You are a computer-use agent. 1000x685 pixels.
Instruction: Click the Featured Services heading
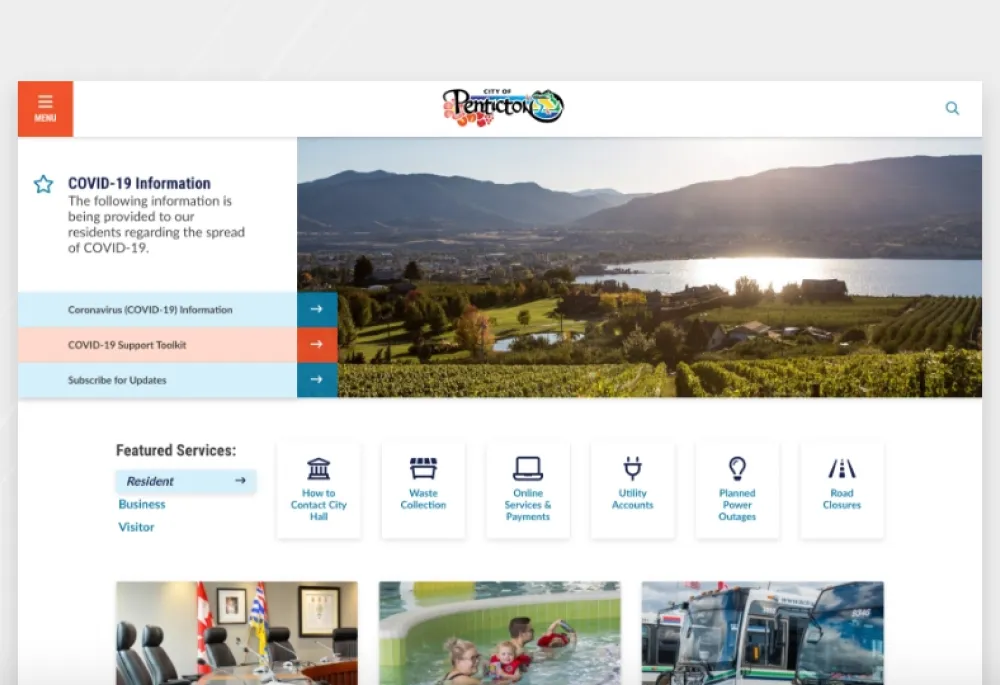tap(176, 450)
